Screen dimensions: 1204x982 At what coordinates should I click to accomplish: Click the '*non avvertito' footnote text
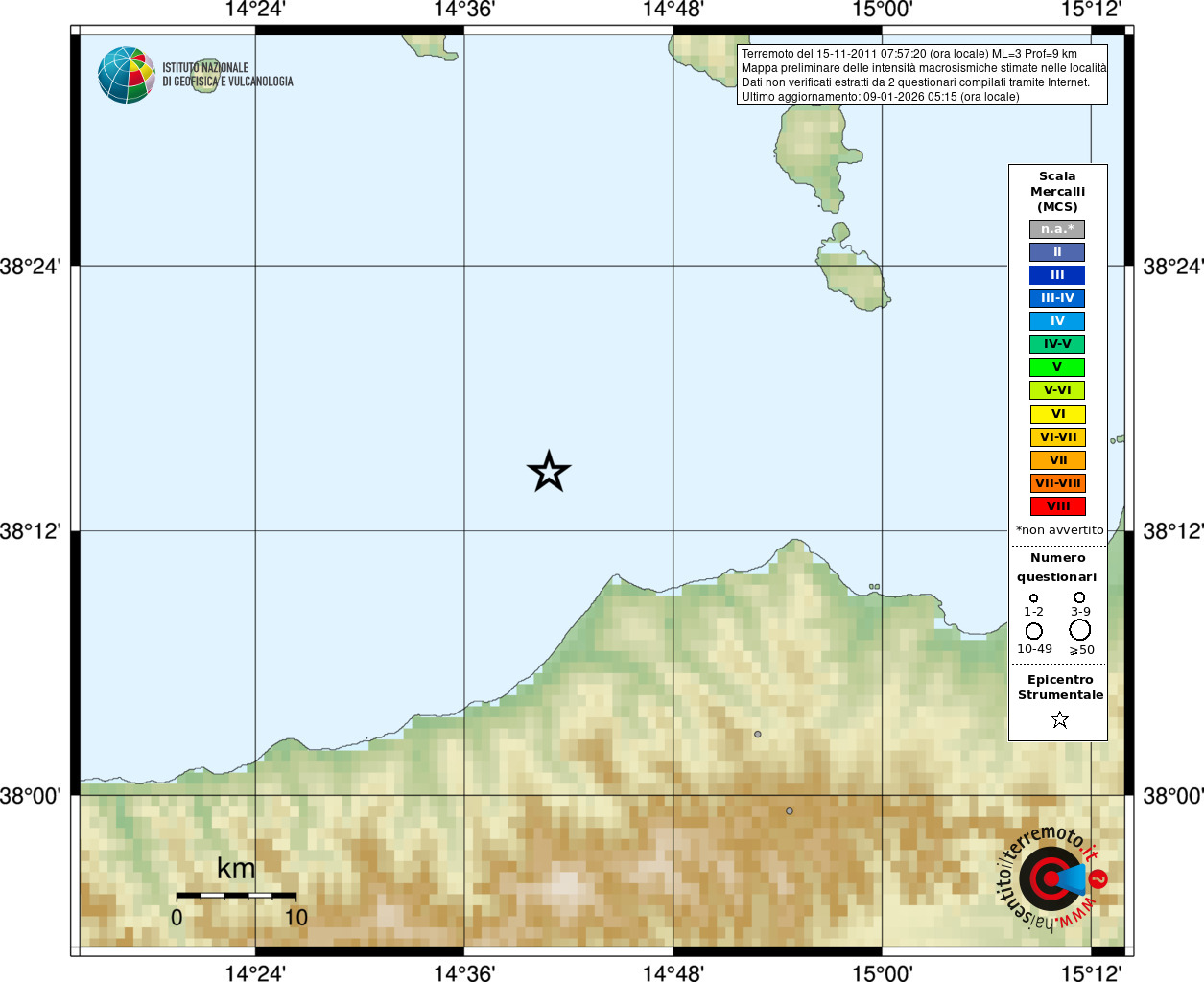pyautogui.click(x=1059, y=529)
